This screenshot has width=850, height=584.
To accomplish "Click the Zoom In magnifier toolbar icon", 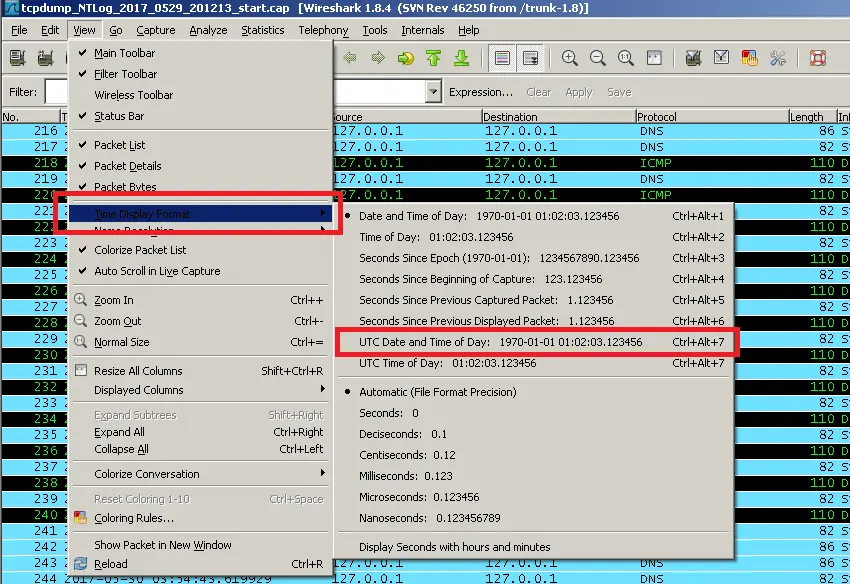I will click(x=569, y=57).
